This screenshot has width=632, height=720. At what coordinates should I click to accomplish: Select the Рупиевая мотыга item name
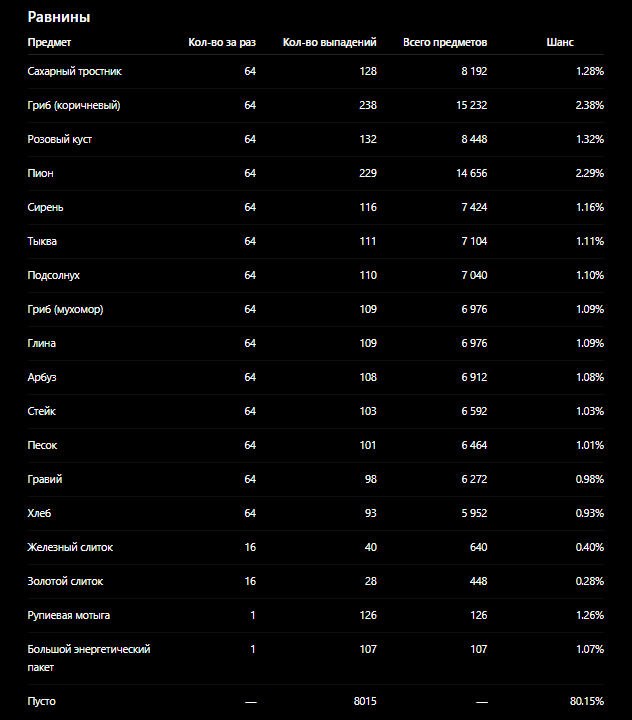[x=69, y=615]
